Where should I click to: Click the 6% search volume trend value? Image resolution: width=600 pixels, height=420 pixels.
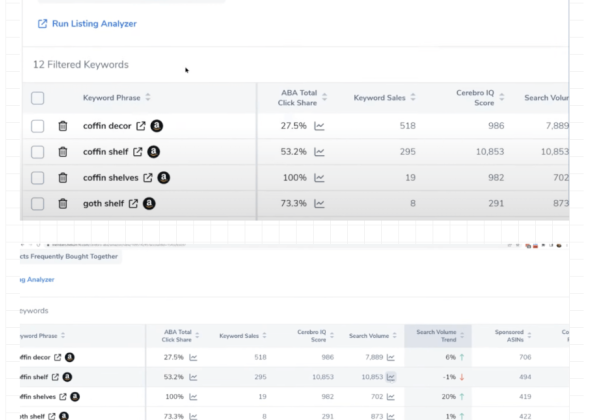(450, 357)
